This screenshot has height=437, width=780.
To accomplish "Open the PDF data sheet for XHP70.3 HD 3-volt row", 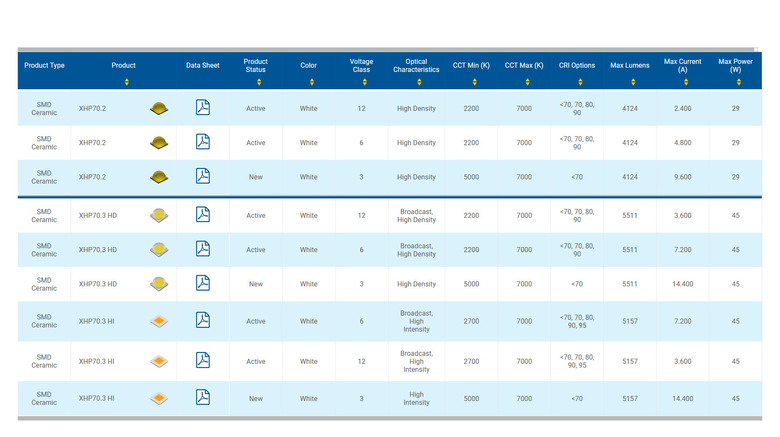I will click(202, 283).
